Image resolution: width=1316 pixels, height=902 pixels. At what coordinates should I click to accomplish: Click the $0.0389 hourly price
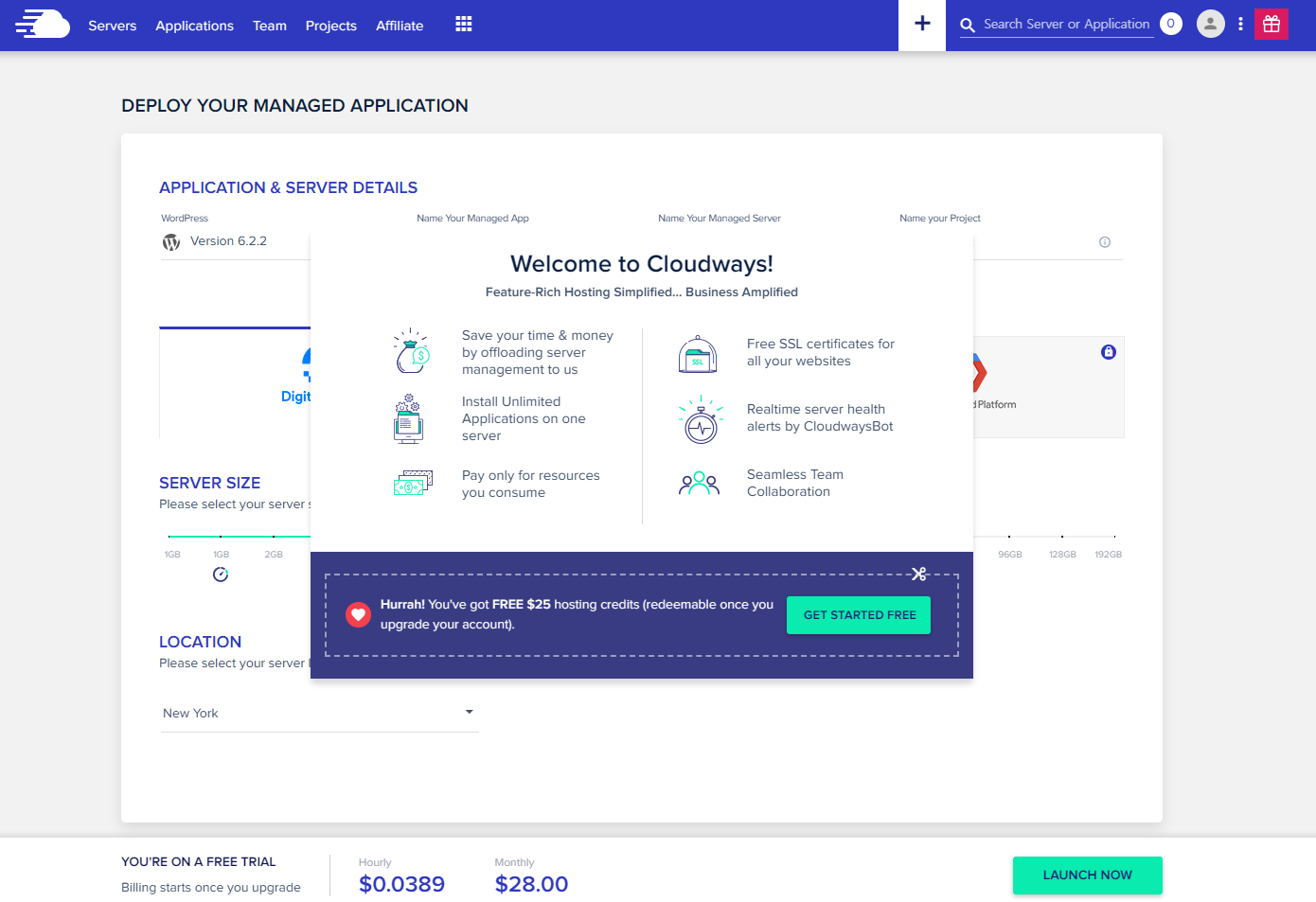401,884
